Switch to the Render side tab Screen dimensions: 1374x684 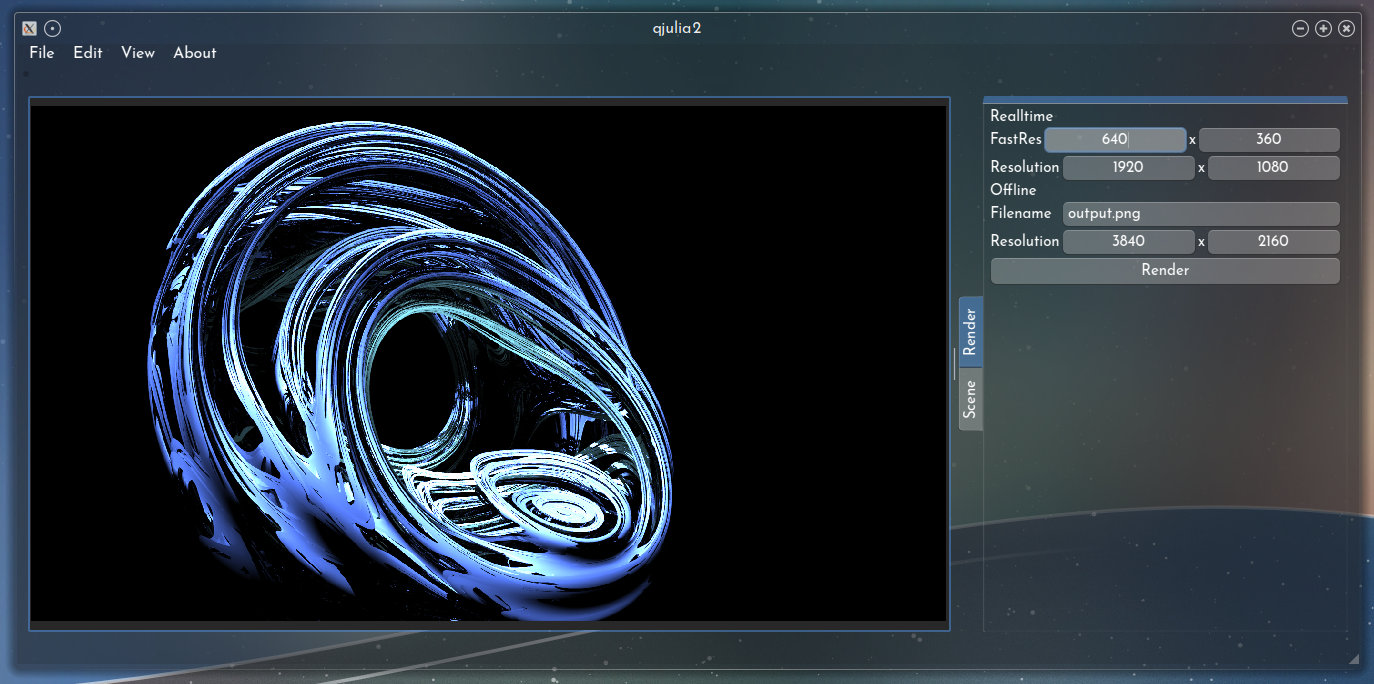(x=970, y=332)
